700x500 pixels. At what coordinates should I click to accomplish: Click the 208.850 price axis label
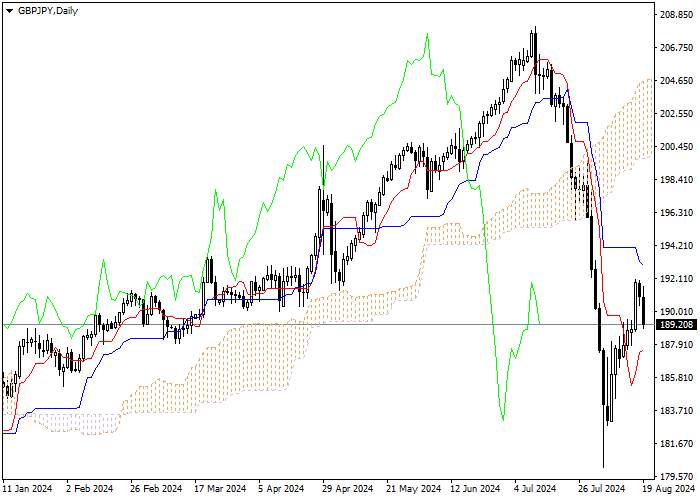[x=677, y=15]
